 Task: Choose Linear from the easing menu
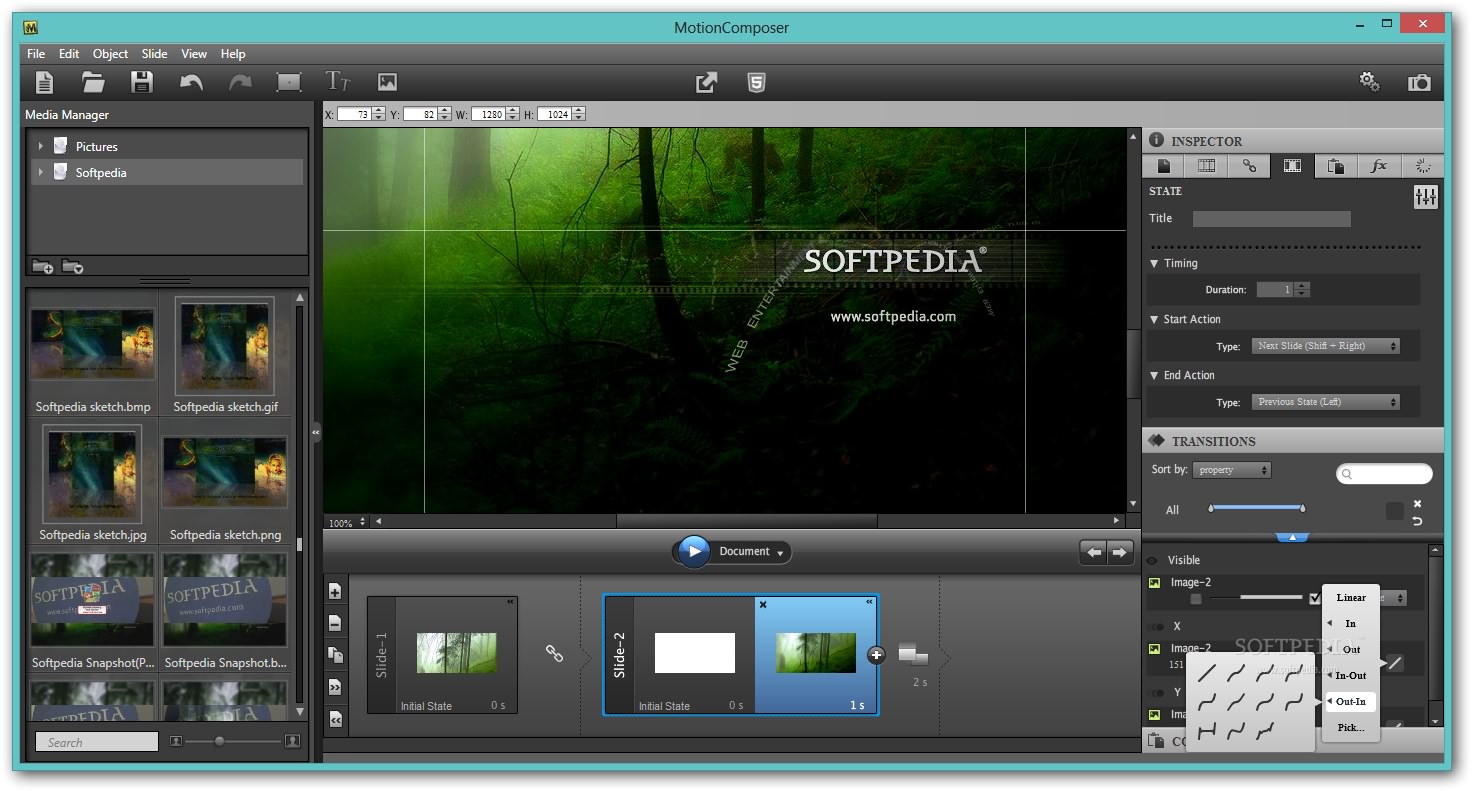tap(1351, 598)
